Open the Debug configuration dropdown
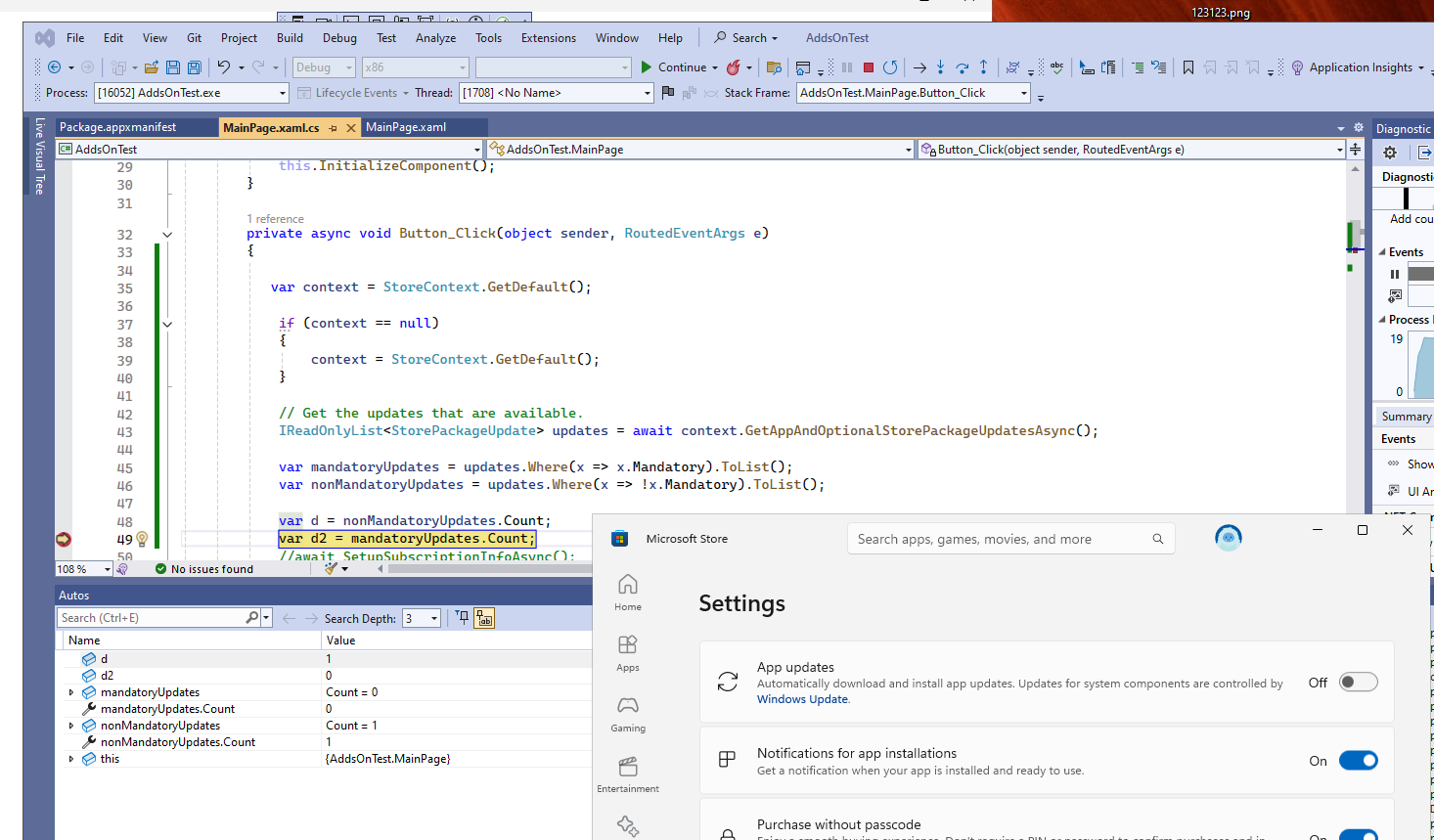 (323, 67)
